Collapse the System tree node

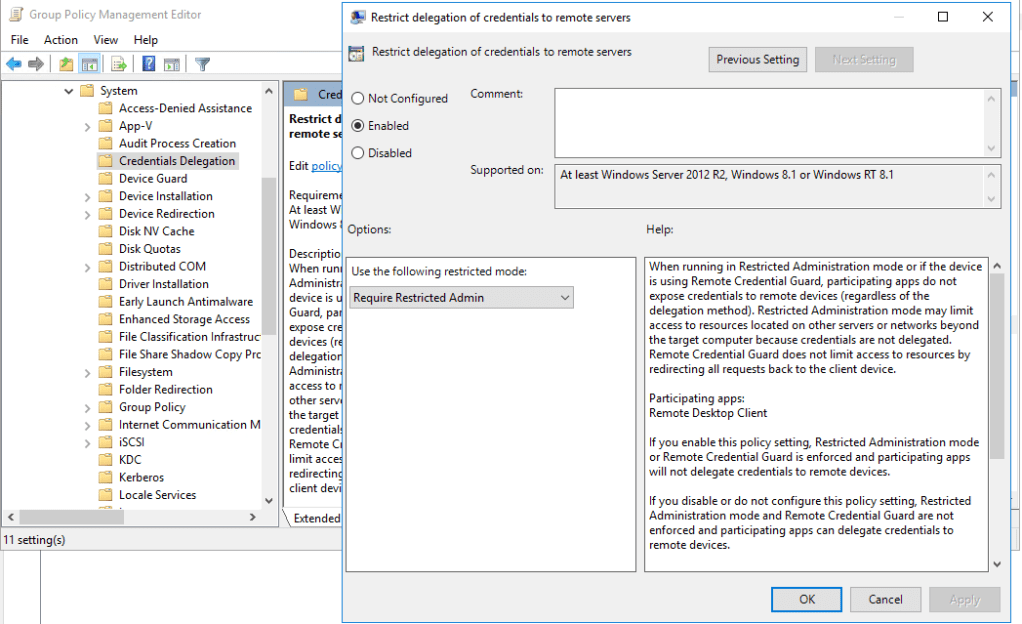point(68,91)
